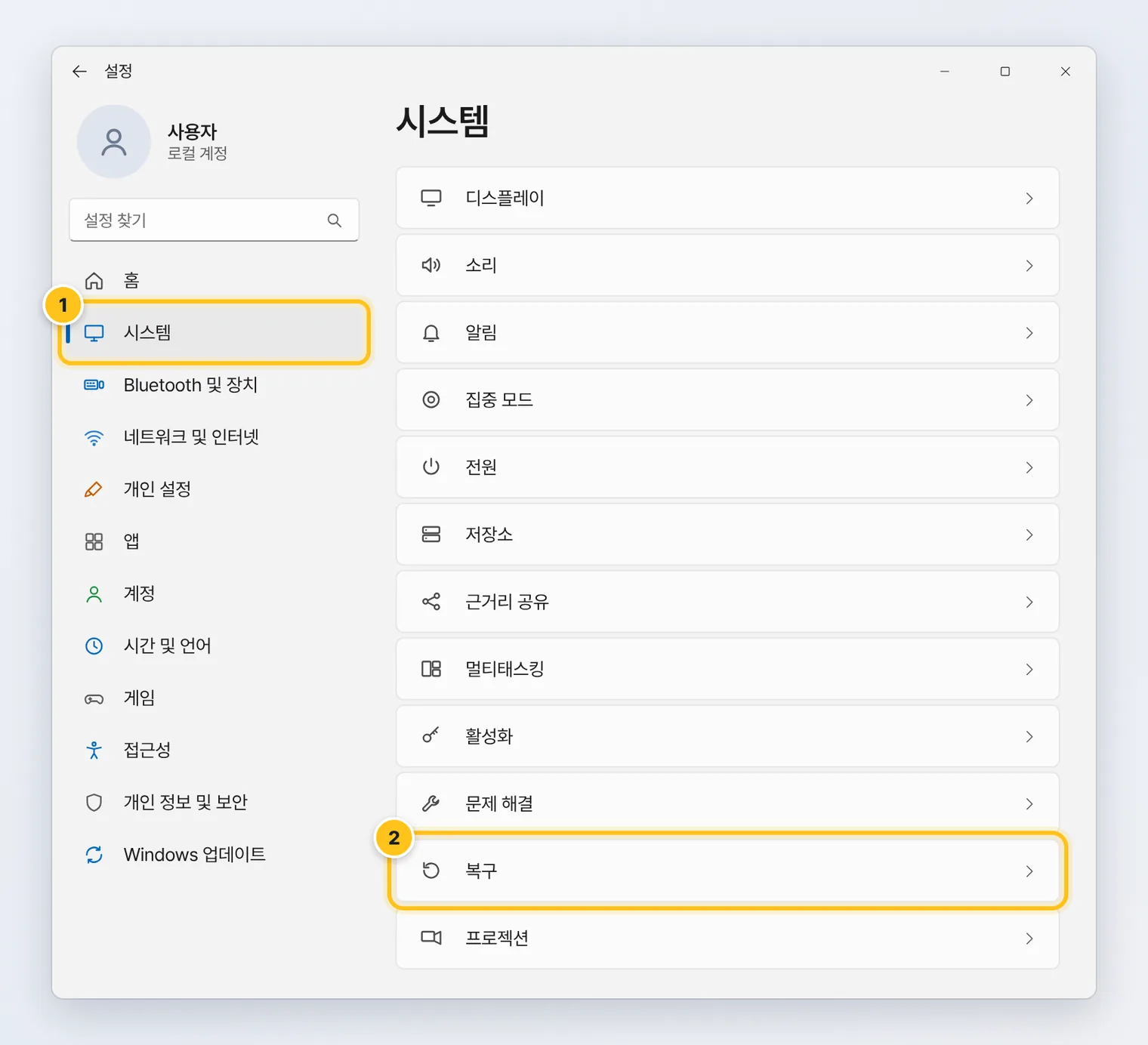Open the 전원 settings row
The image size is (1148, 1045).
click(x=727, y=467)
